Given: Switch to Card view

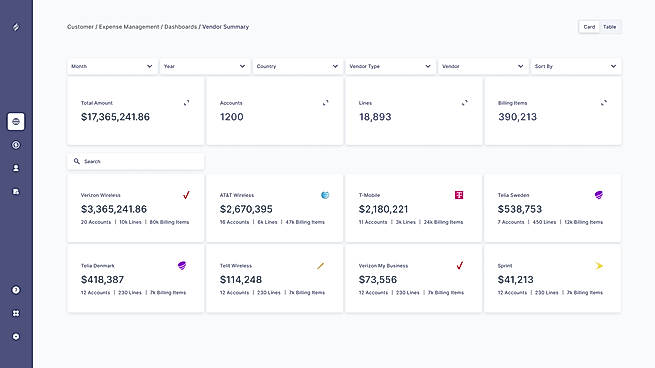Looking at the screenshot, I should click(x=589, y=27).
